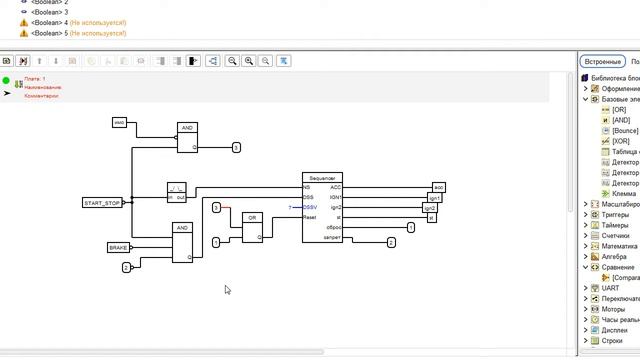Select the Sequencer block on canvas
Screen dimensions: 640x360
coord(322,207)
